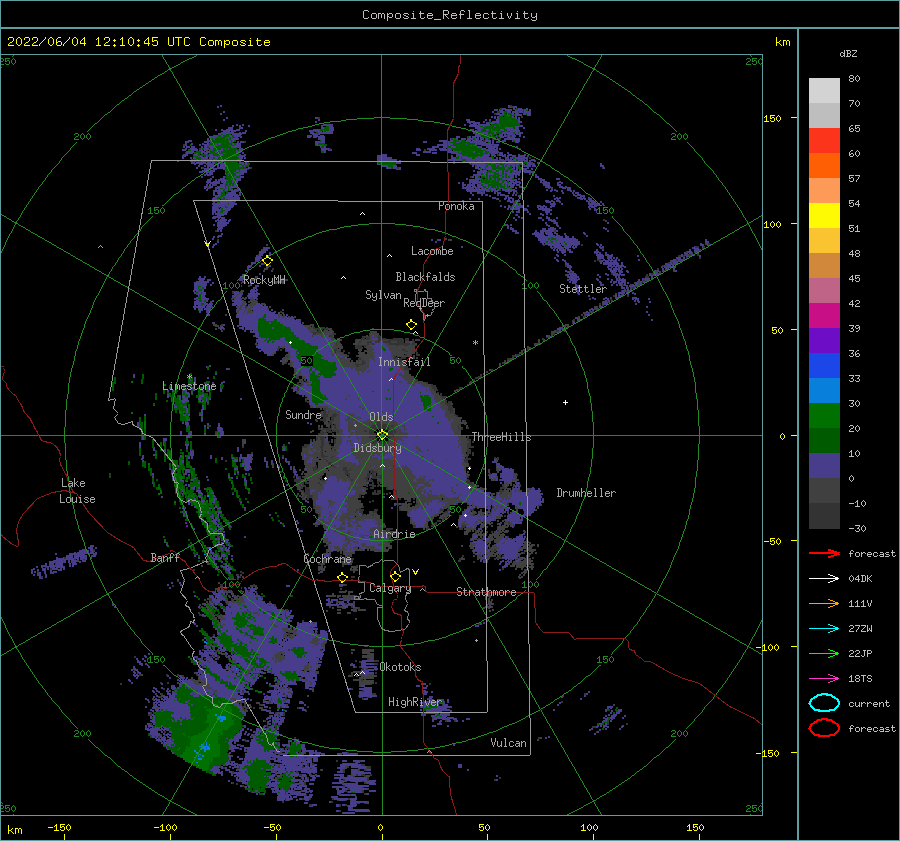Pick the cyan 27ZW arrow icon
Screen dimensions: 900x841
tap(824, 629)
